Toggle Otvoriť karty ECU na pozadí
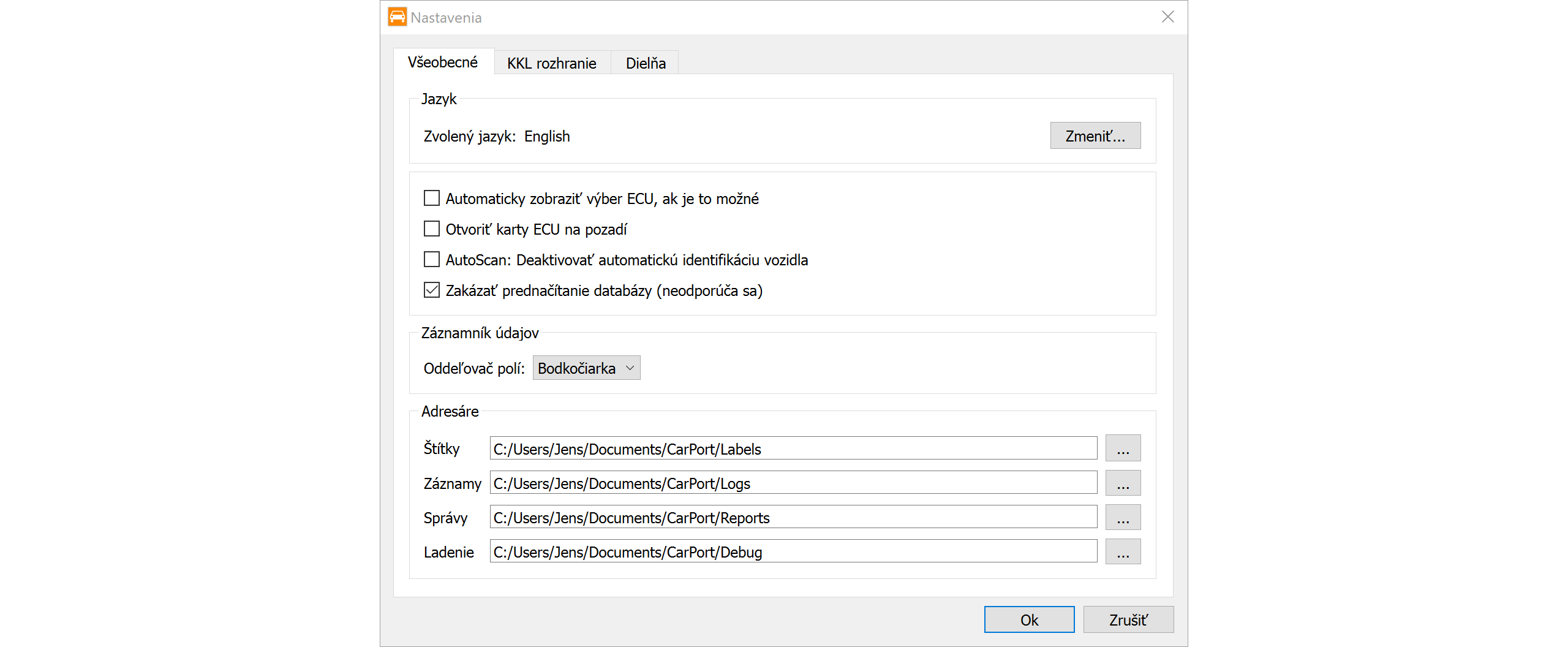Viewport: 1568px width, 647px height. point(432,229)
